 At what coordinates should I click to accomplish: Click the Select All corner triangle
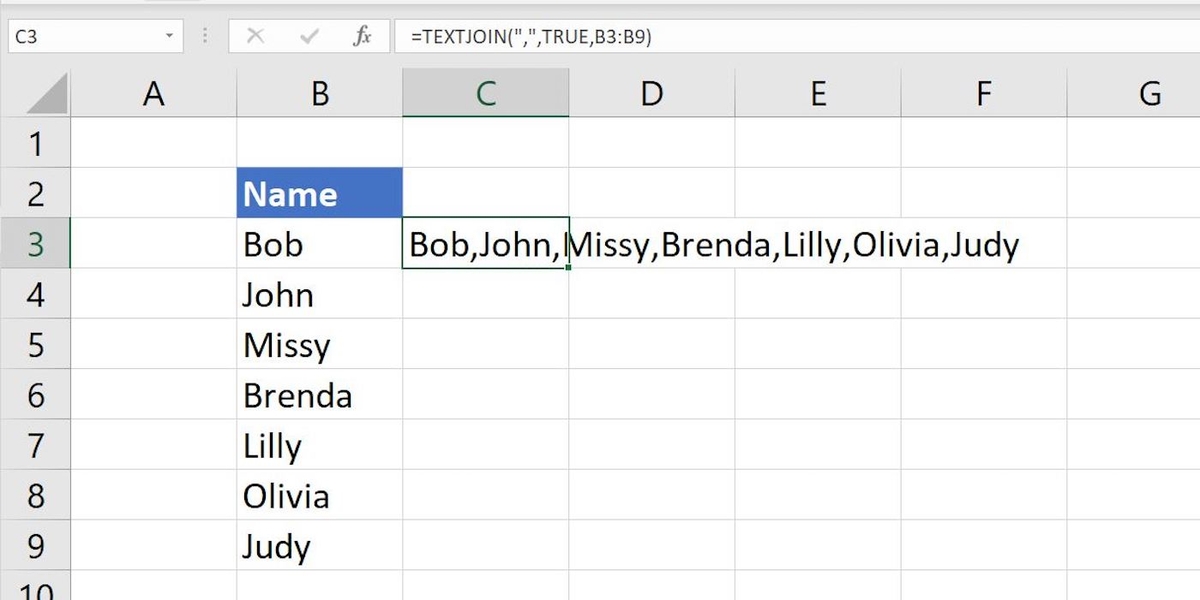click(x=47, y=94)
